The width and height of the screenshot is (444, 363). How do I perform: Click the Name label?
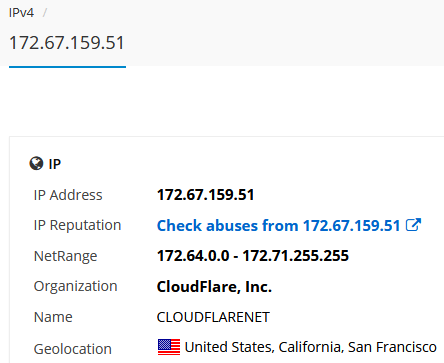tap(53, 317)
